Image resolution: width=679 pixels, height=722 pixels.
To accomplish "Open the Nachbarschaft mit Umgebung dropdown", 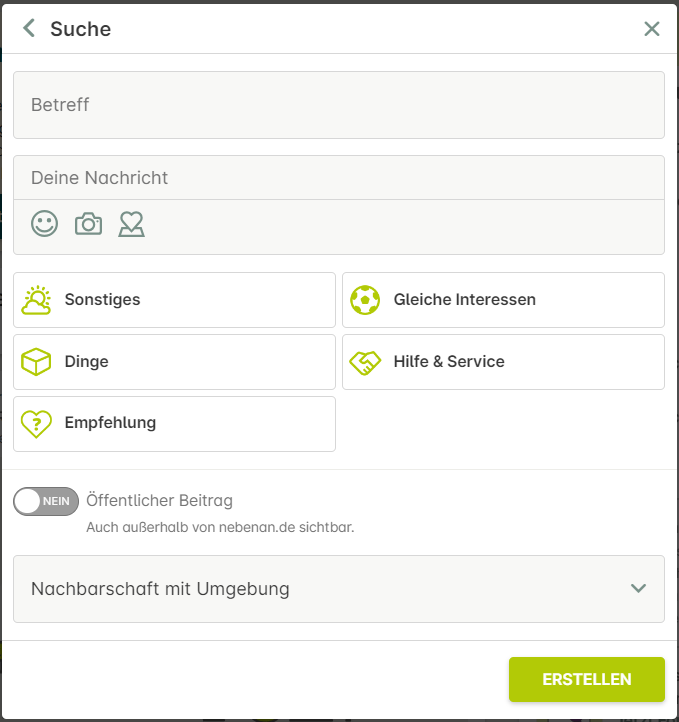I will point(339,589).
